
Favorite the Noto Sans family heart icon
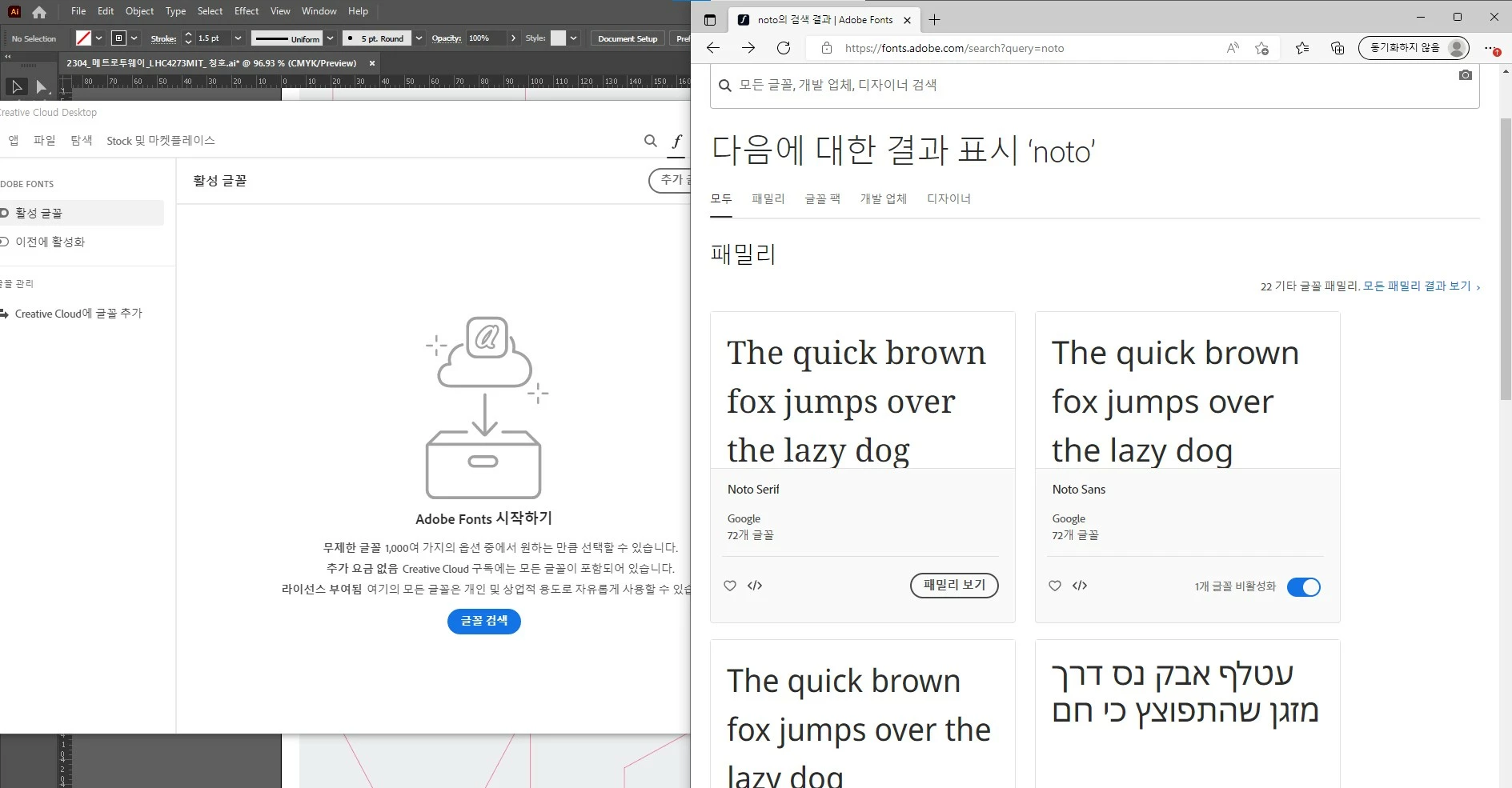click(1055, 586)
